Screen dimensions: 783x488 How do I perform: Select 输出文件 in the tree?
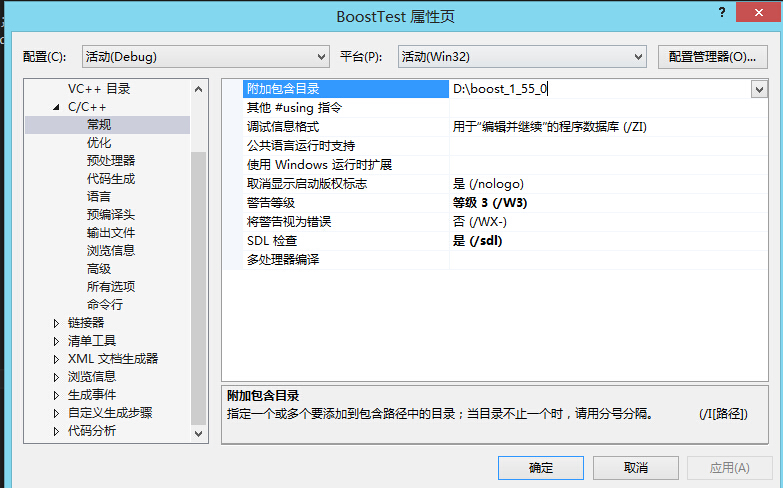click(x=111, y=233)
